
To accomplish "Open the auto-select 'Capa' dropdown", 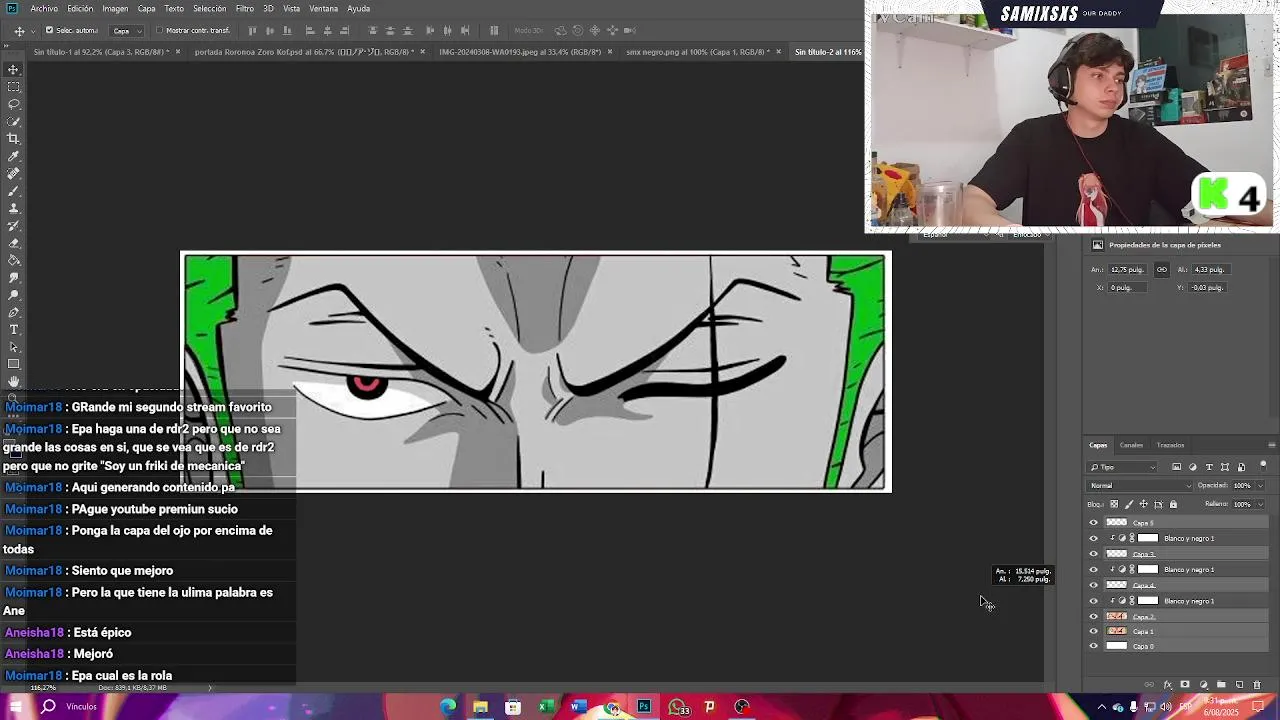I will click(126, 30).
